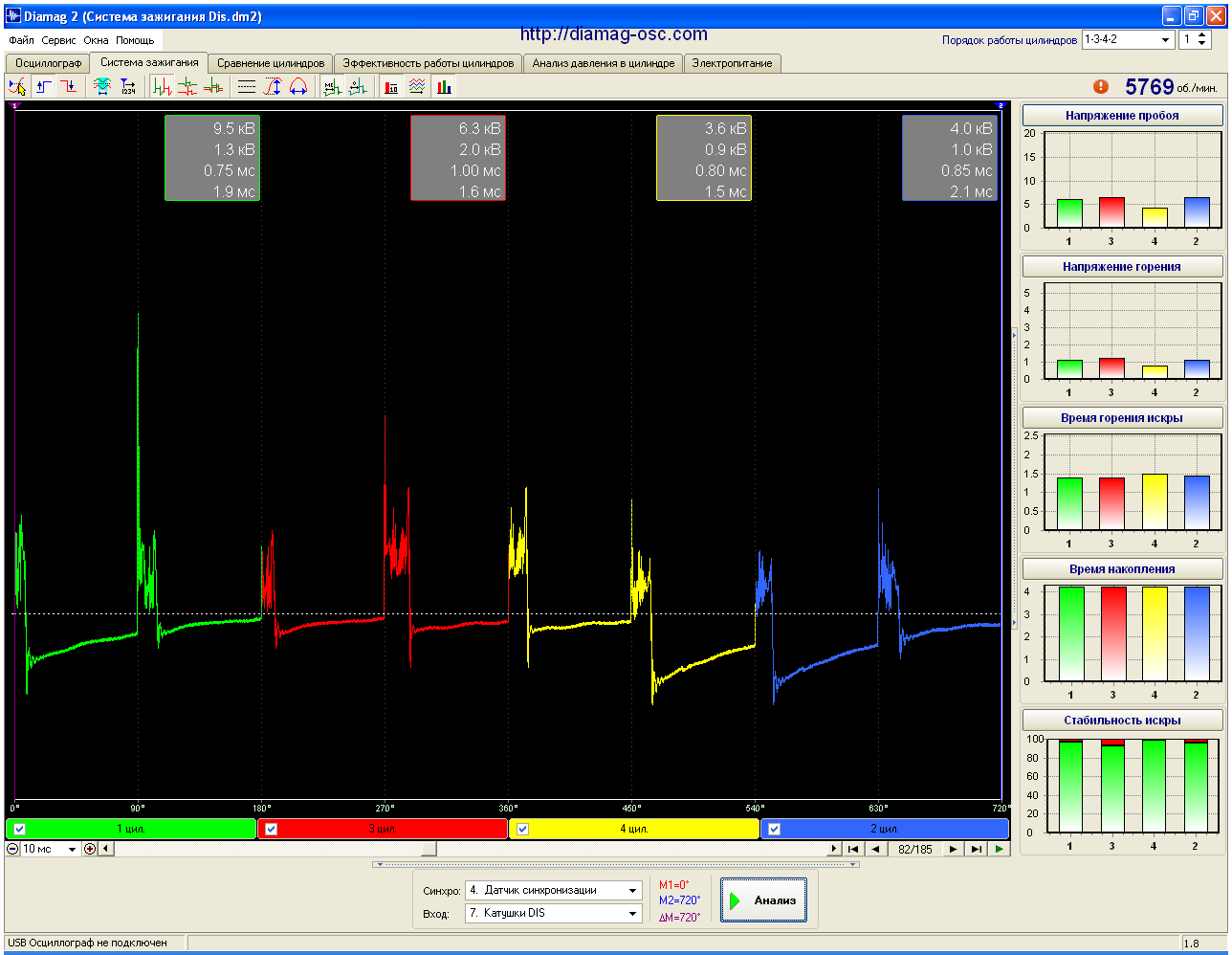
Task: Show cylinders overlaid view icon
Action: coord(212,86)
